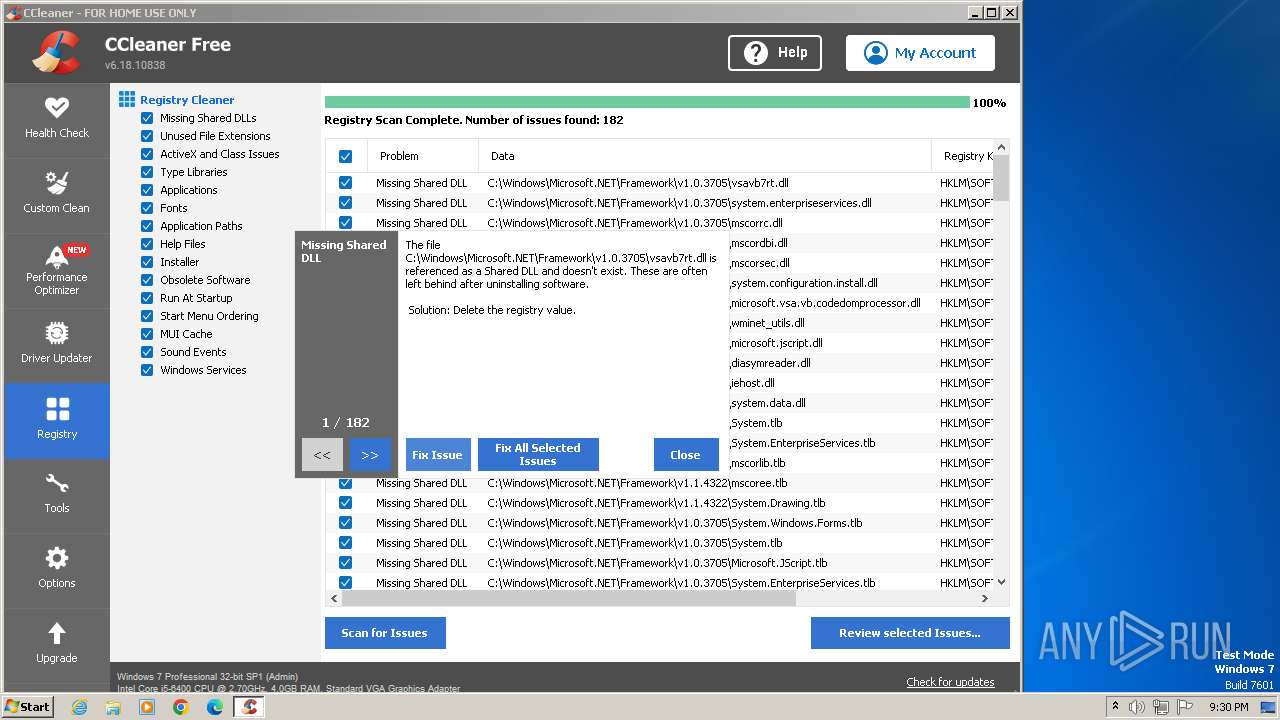Select Registry Cleaner tree heading
This screenshot has height=720, width=1280.
(x=187, y=100)
